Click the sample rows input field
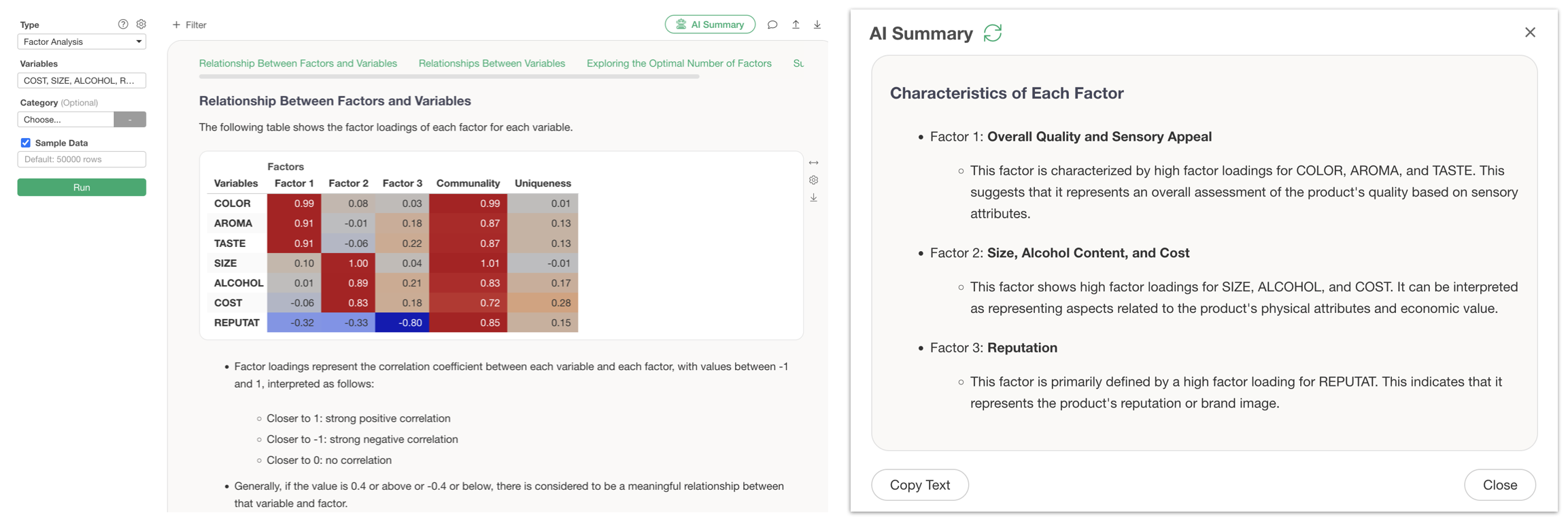 click(x=82, y=160)
